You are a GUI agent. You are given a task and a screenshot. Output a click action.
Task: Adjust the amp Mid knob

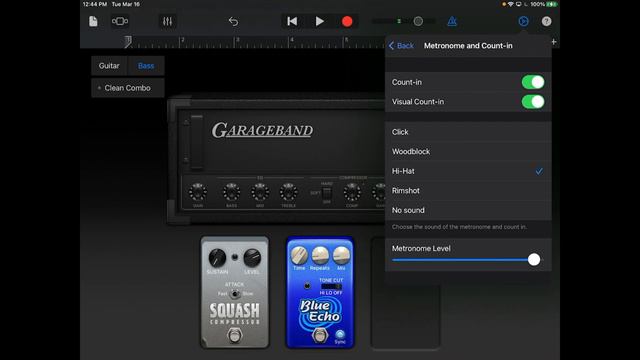click(260, 192)
